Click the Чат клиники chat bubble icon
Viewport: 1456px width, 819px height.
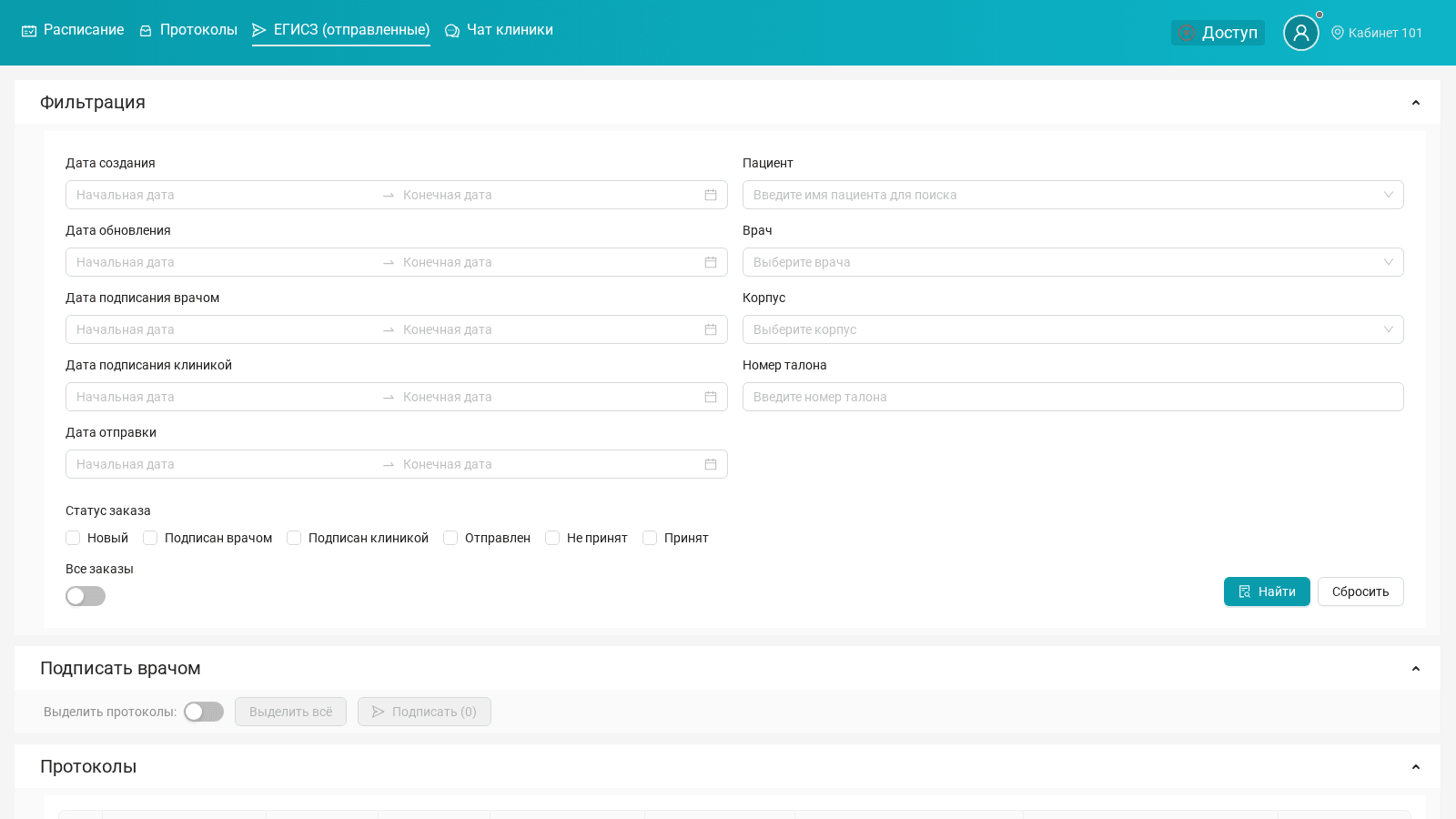click(x=452, y=31)
